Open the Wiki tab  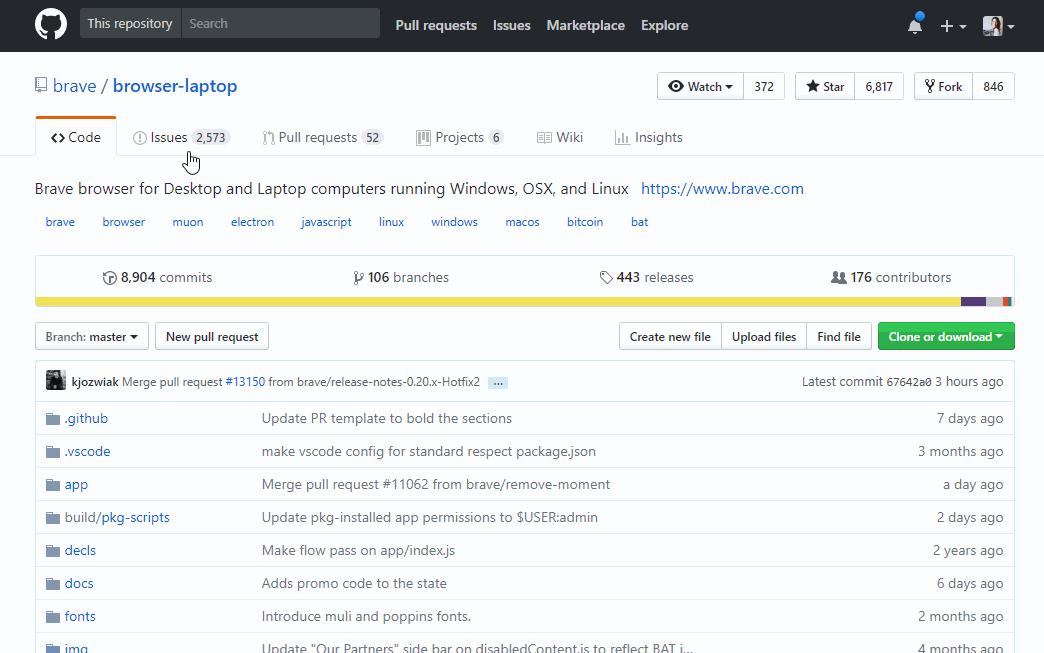(x=560, y=137)
